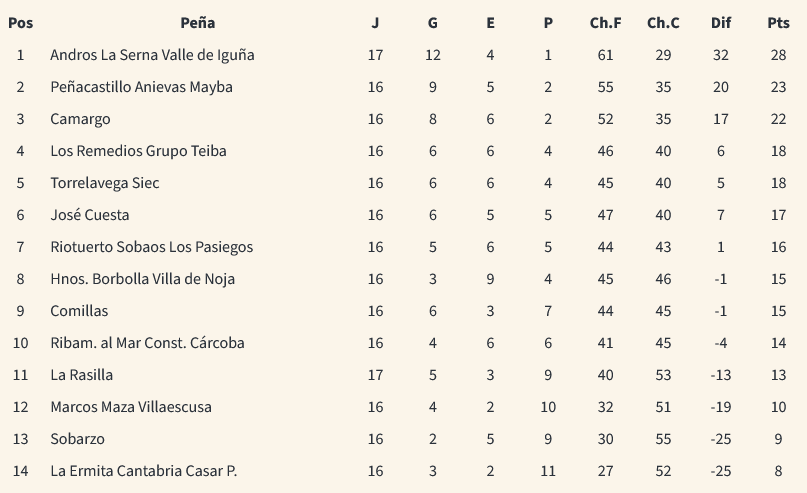807x493 pixels.
Task: Click Hnos. Borbolla Villa de Noja
Action: point(143,278)
